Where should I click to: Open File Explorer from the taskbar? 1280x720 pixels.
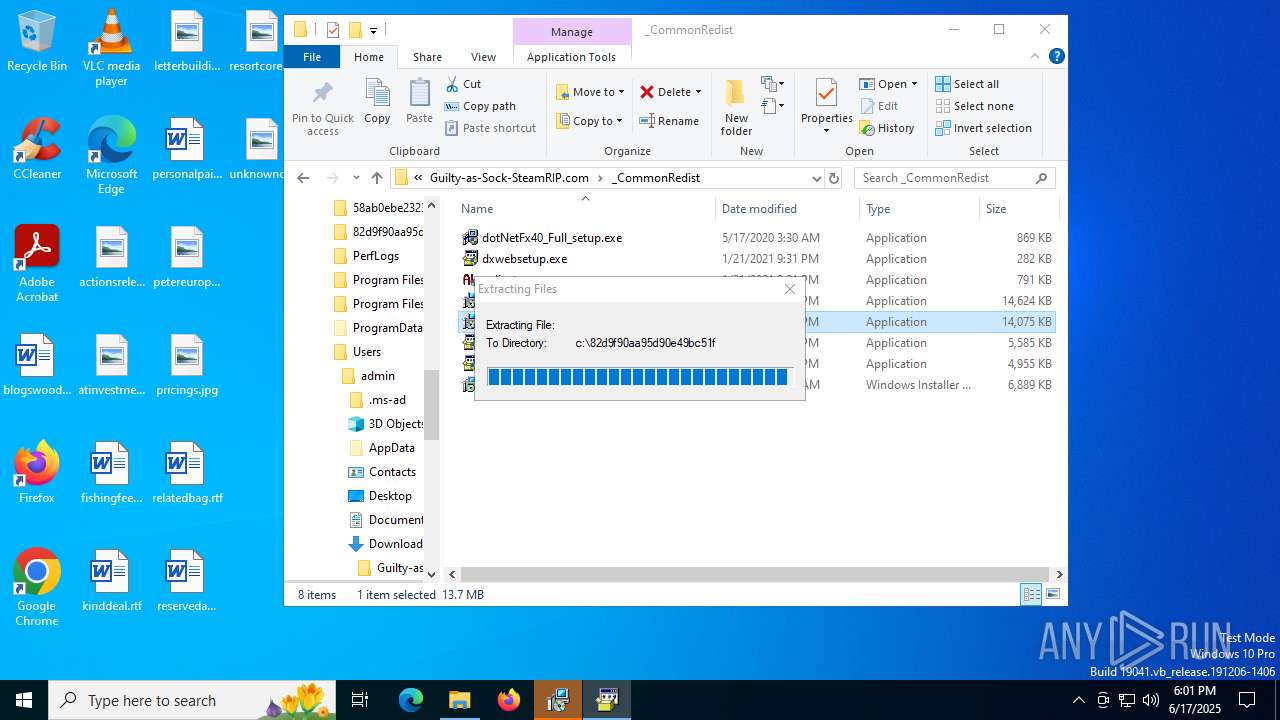[x=459, y=700]
